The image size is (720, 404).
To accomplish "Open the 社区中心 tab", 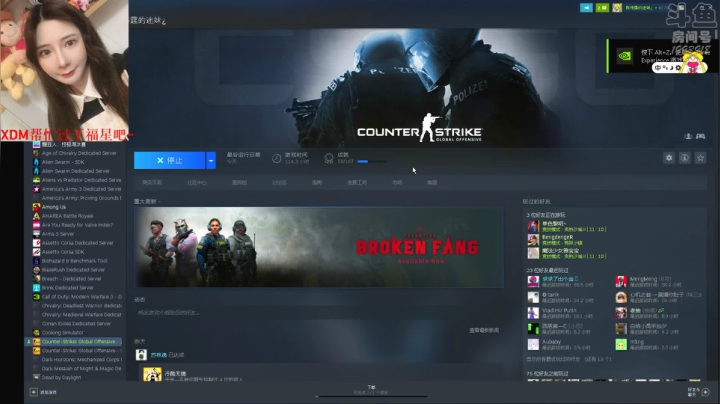I will (x=197, y=183).
